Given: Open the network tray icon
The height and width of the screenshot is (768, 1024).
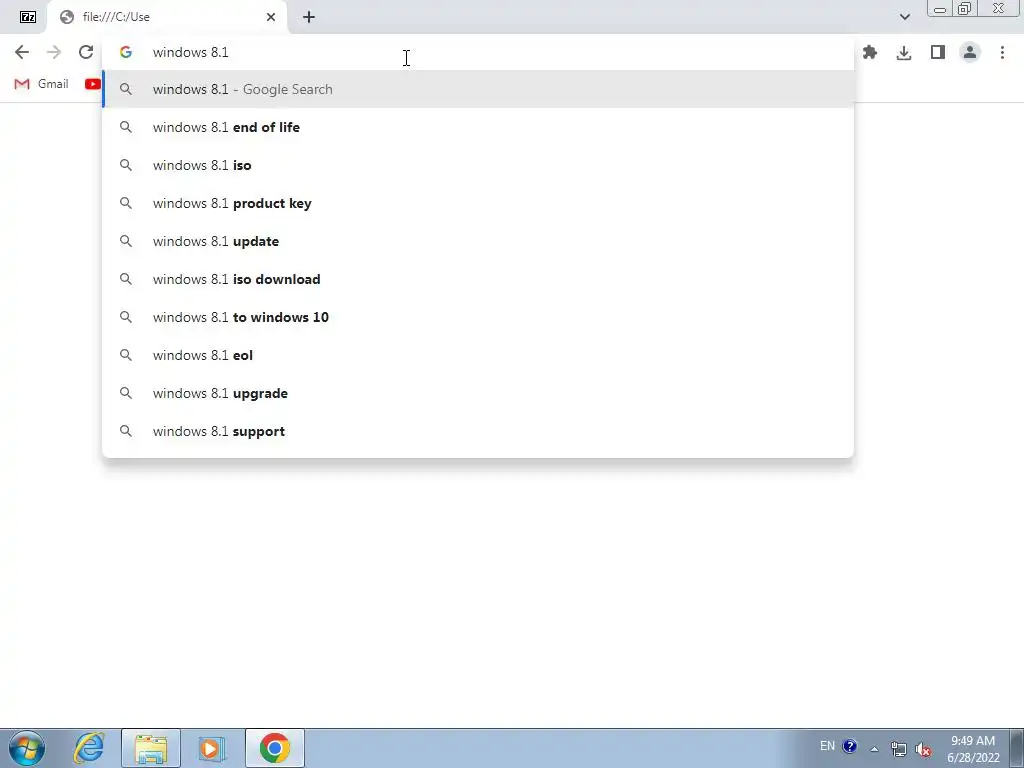Looking at the screenshot, I should pyautogui.click(x=899, y=749).
